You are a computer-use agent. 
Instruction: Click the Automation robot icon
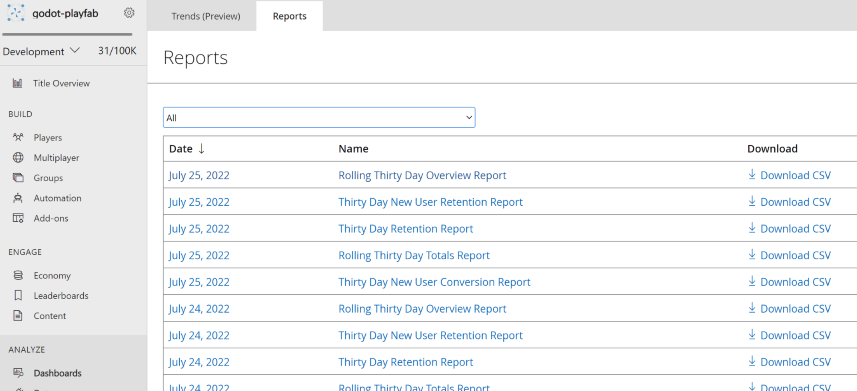pos(18,198)
